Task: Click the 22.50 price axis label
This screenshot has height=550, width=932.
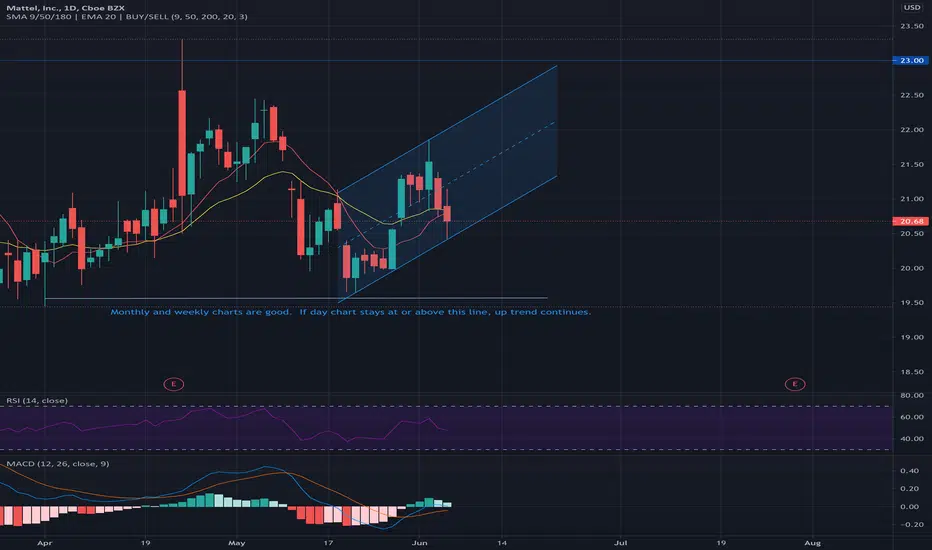Action: coord(911,95)
